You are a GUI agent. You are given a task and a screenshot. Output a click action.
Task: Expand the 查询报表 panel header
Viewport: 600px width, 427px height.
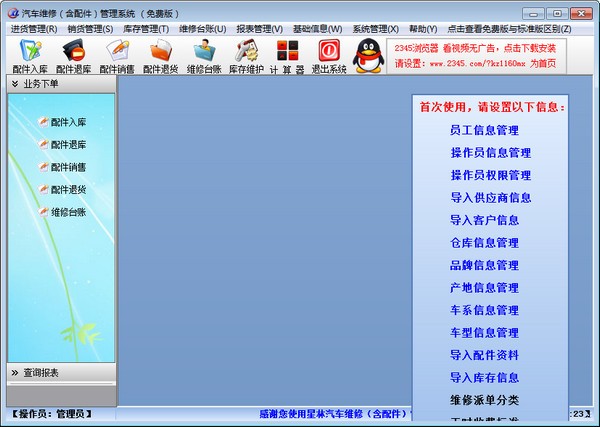(61, 373)
